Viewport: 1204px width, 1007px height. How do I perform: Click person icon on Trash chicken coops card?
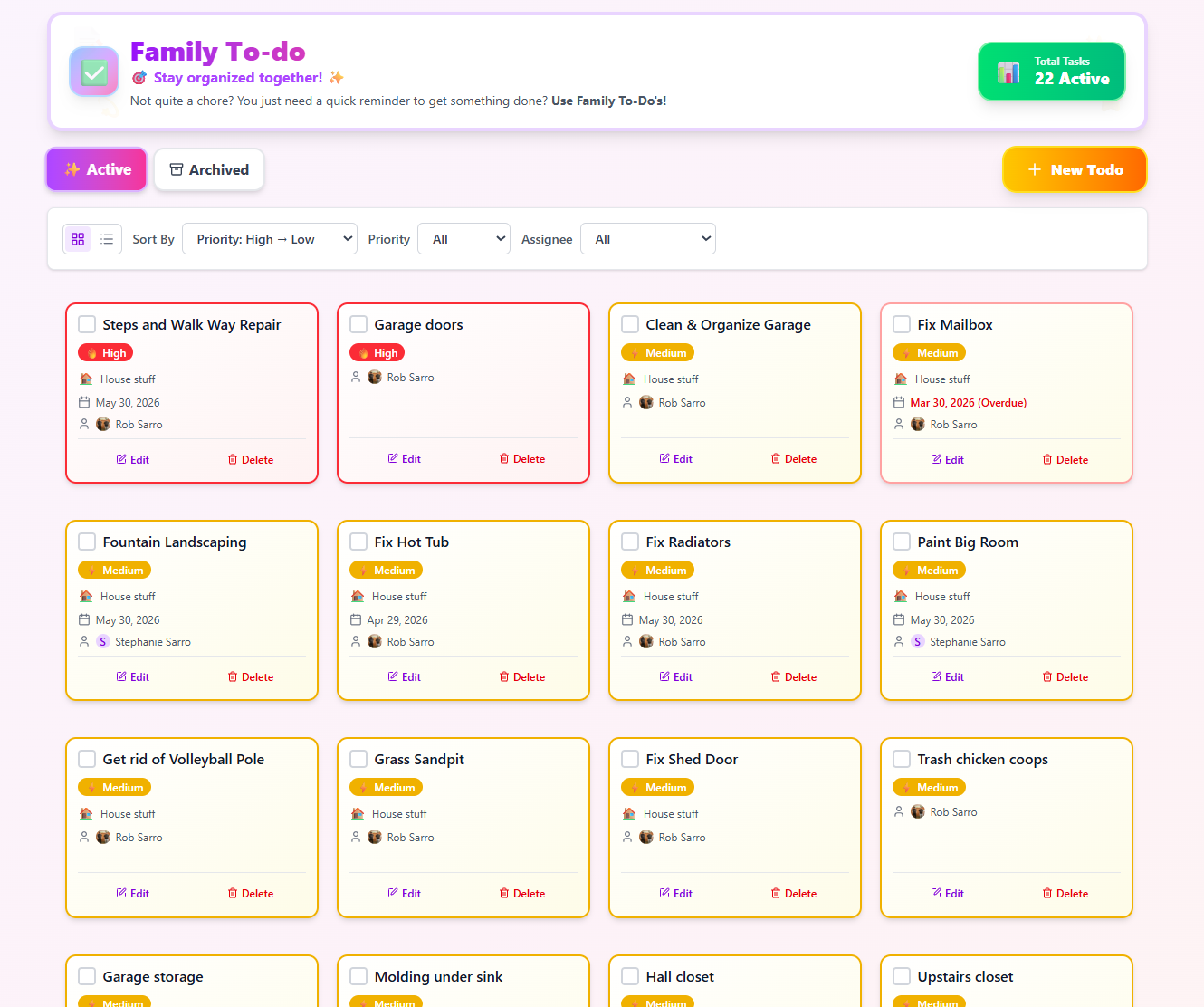(899, 811)
